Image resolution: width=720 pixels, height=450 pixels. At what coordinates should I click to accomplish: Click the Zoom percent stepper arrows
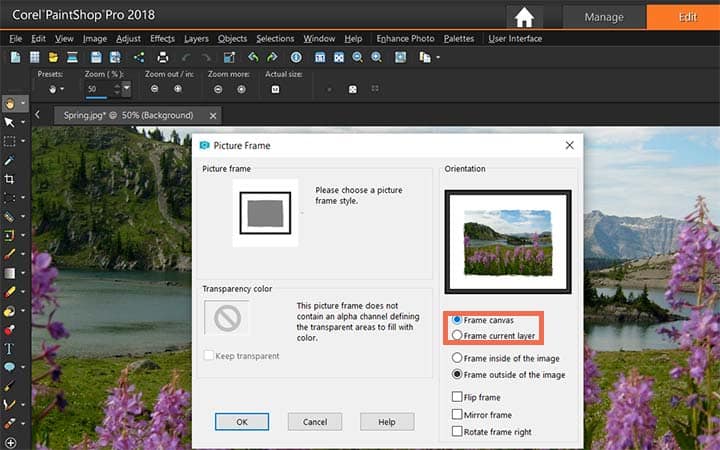click(117, 89)
